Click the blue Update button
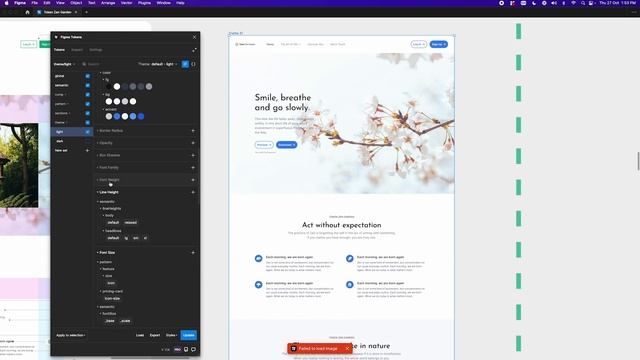 tap(189, 335)
